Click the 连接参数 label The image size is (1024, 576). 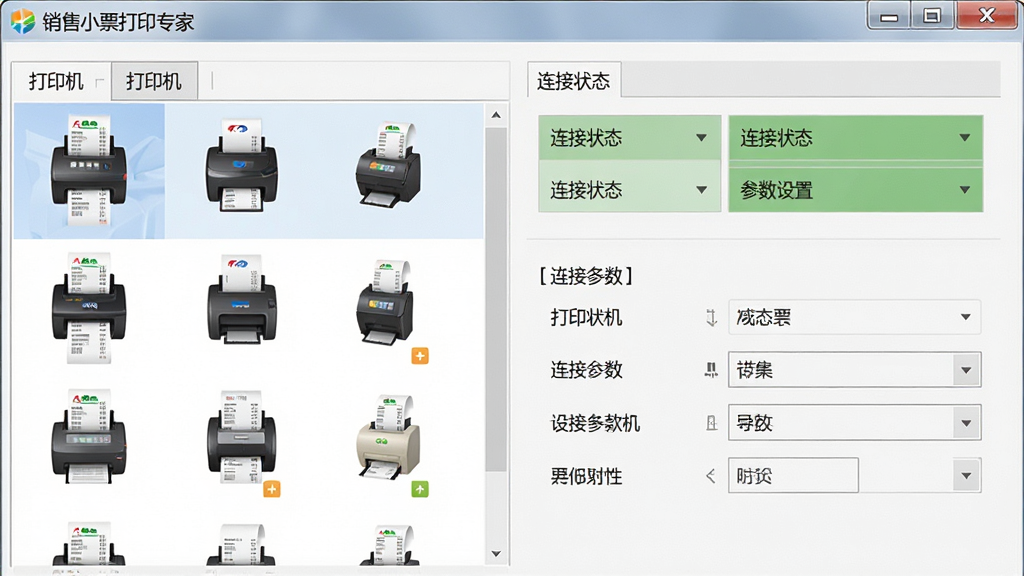pos(586,370)
